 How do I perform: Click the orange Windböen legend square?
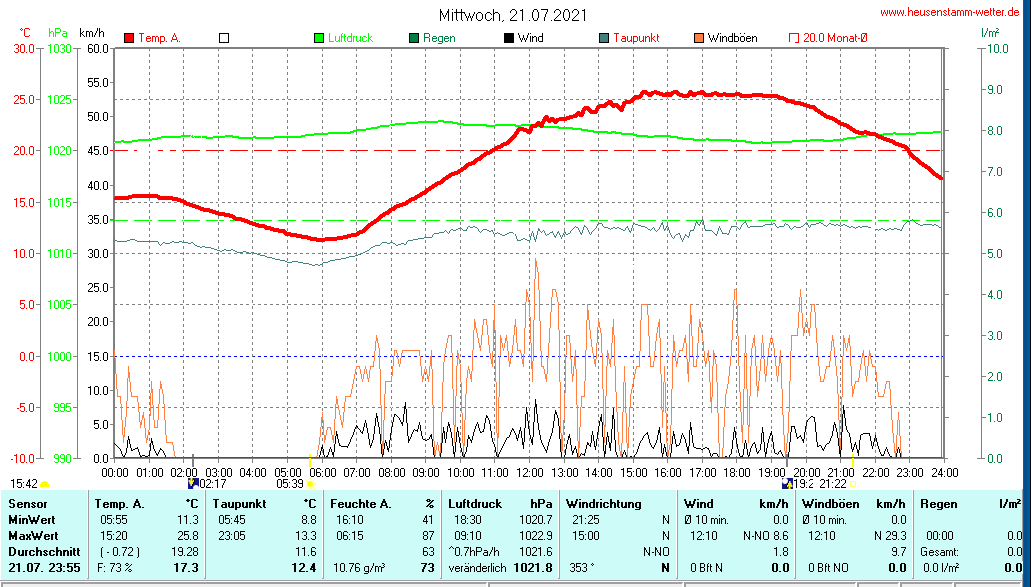coord(699,38)
